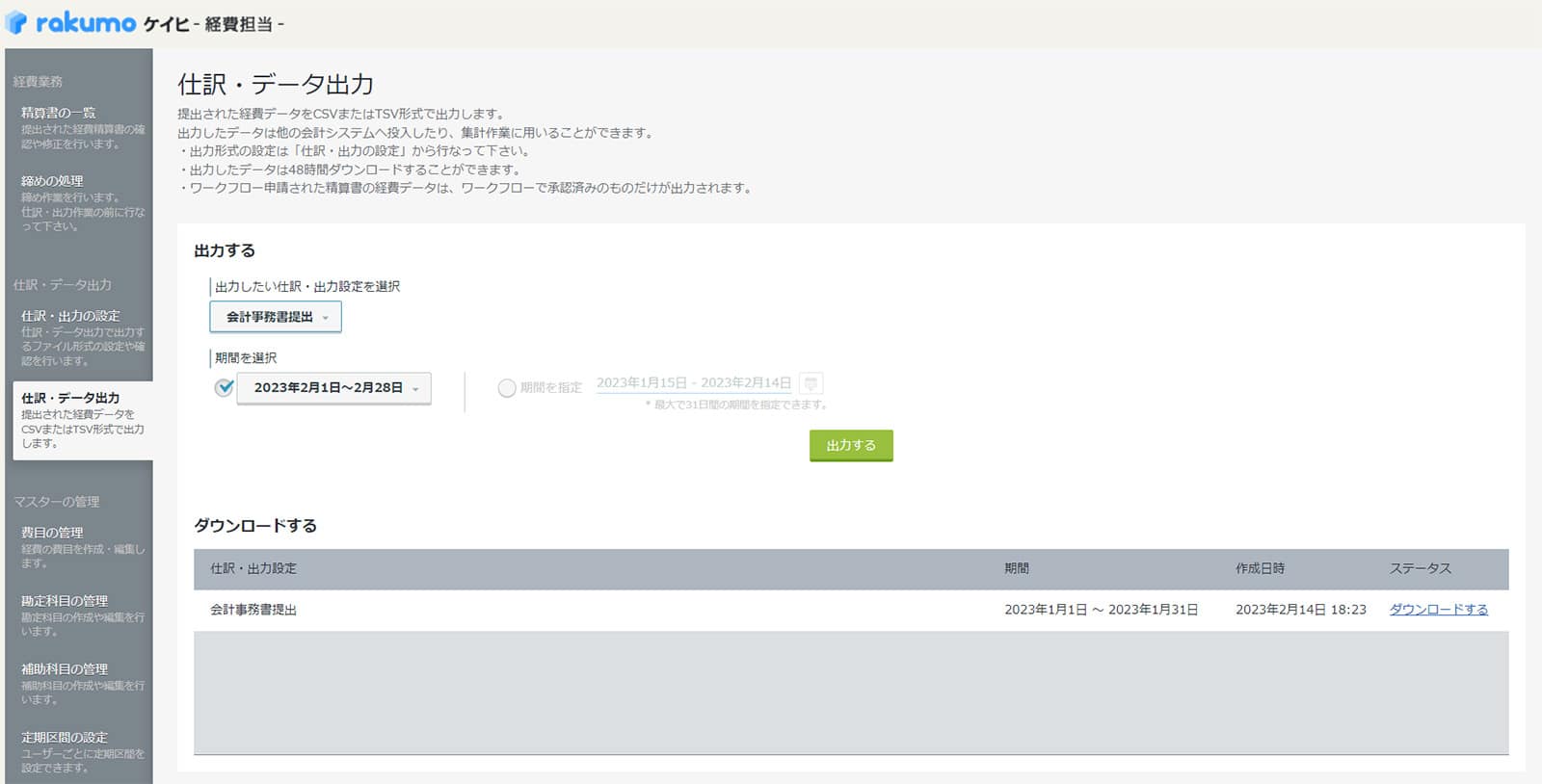Select the 会計事務書提出 row in download table
The height and width of the screenshot is (784, 1542).
[x=253, y=611]
